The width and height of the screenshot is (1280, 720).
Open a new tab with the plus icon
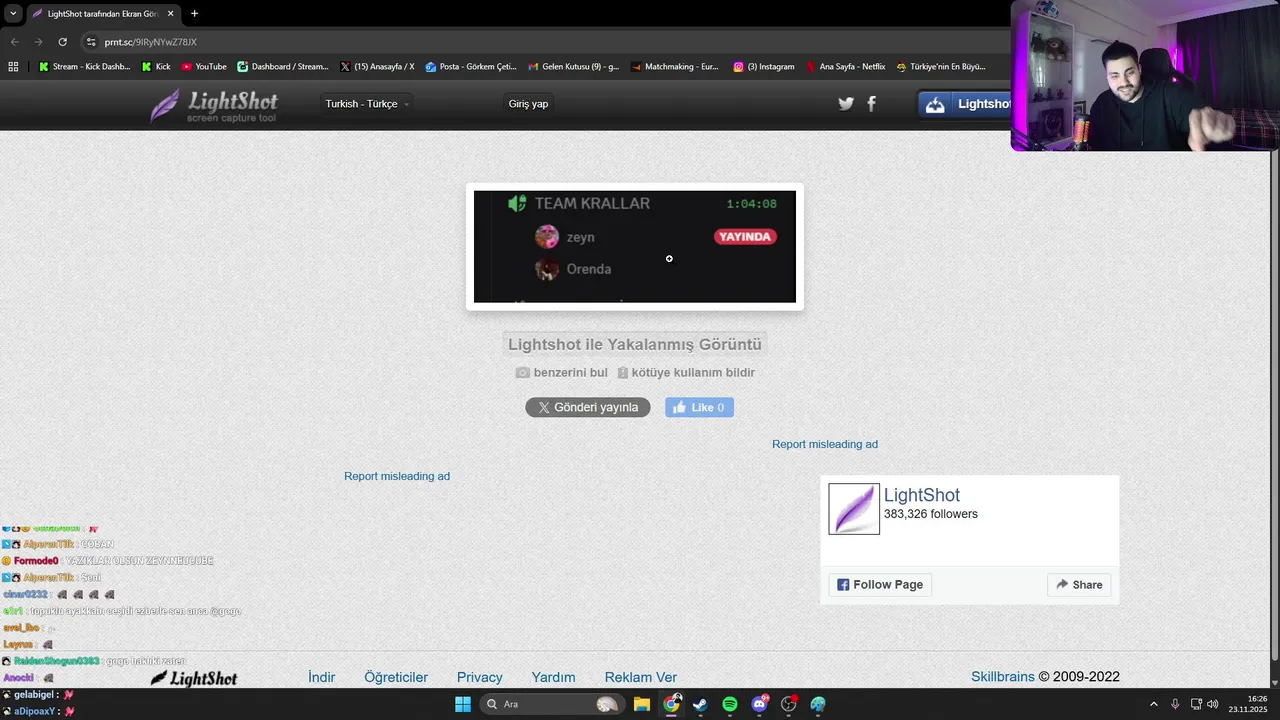coord(194,14)
